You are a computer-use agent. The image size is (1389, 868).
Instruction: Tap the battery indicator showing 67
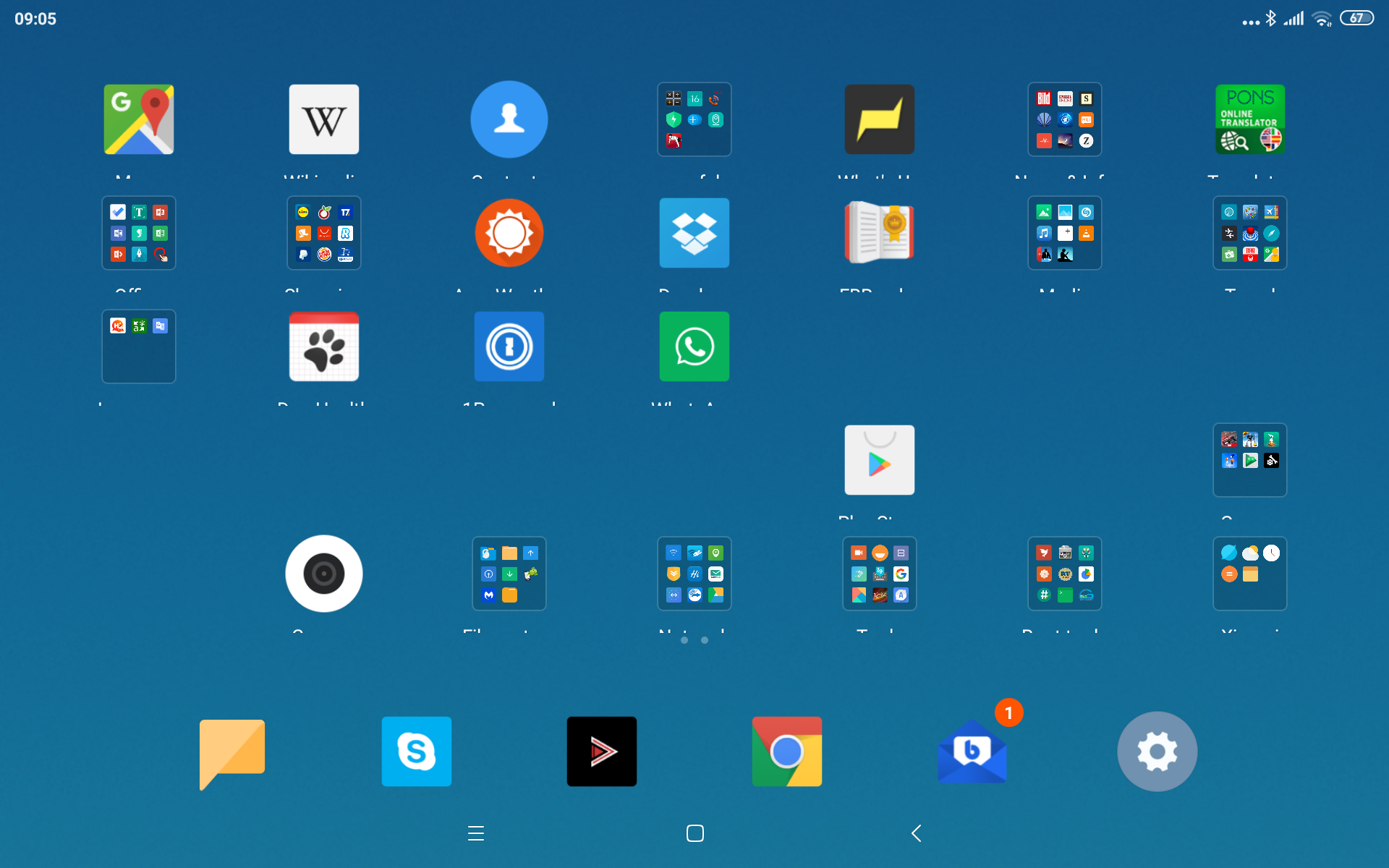tap(1356, 18)
